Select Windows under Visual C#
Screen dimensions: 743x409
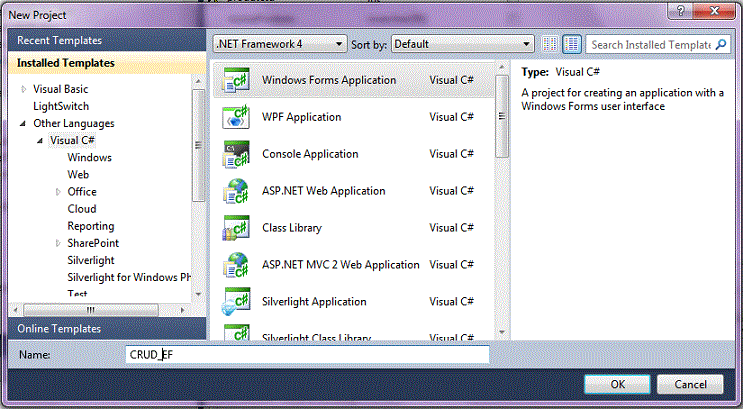[x=90, y=157]
